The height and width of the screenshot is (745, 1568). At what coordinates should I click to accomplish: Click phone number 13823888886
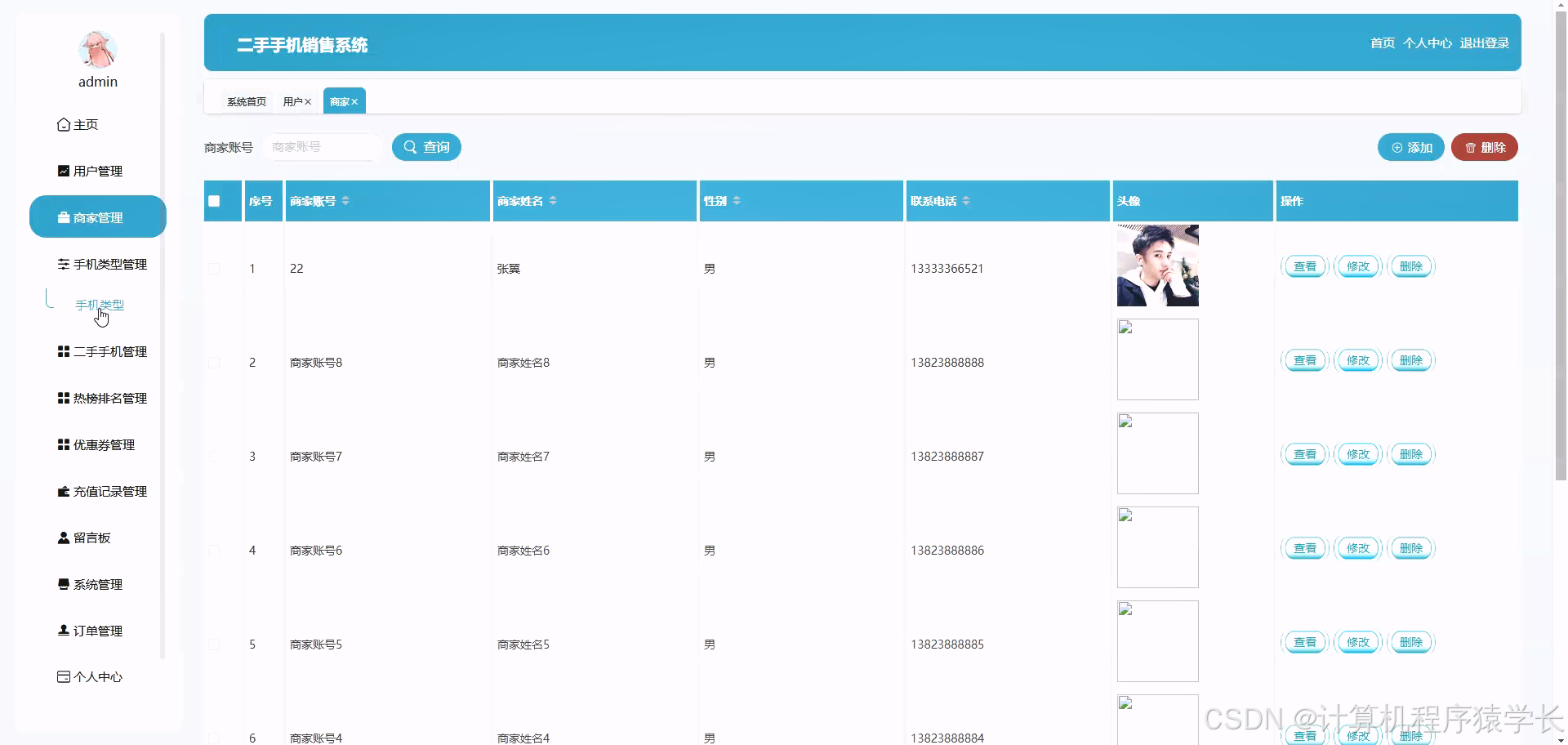pyautogui.click(x=947, y=551)
